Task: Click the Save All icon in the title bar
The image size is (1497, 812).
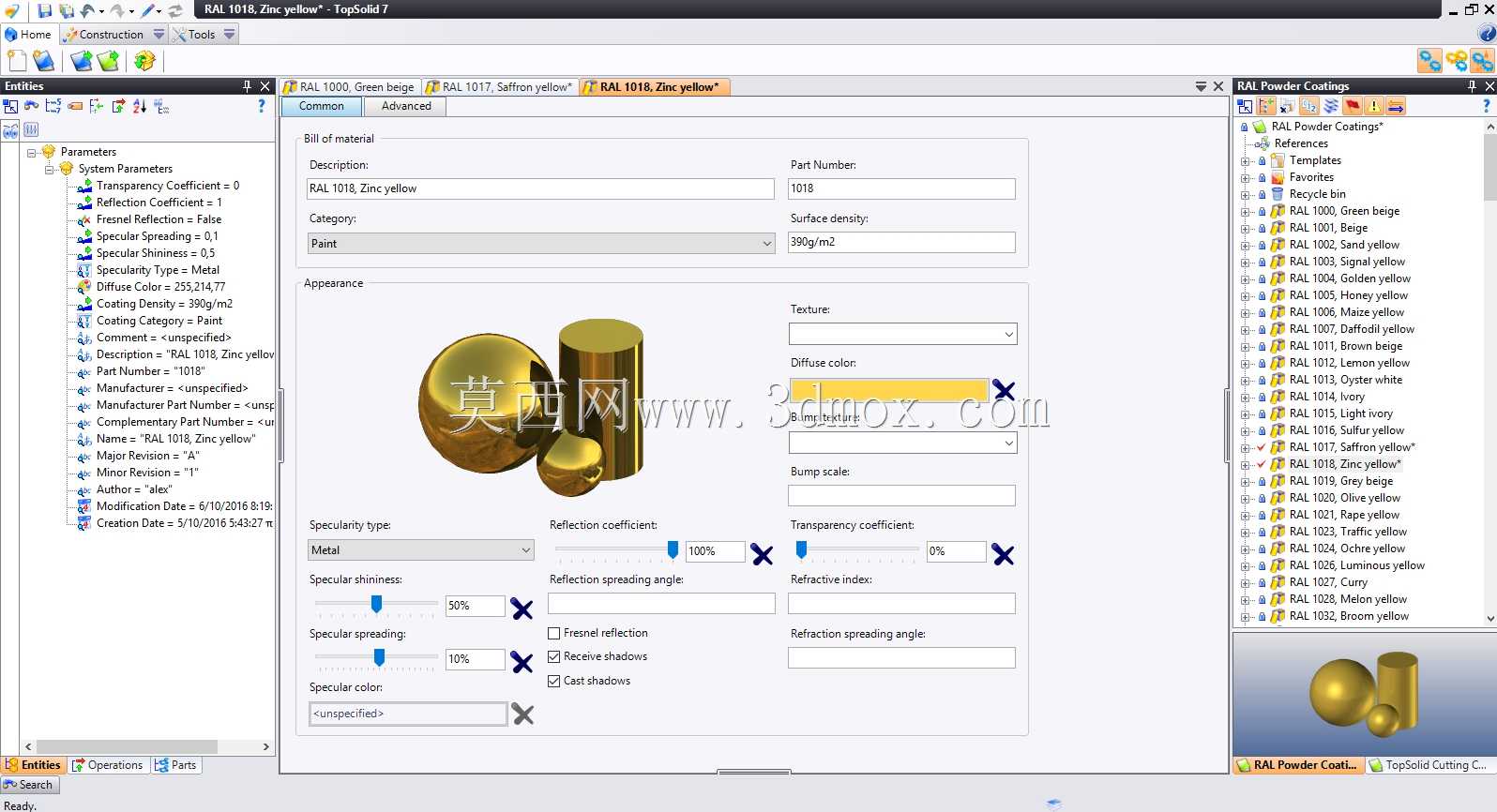Action: [x=67, y=10]
